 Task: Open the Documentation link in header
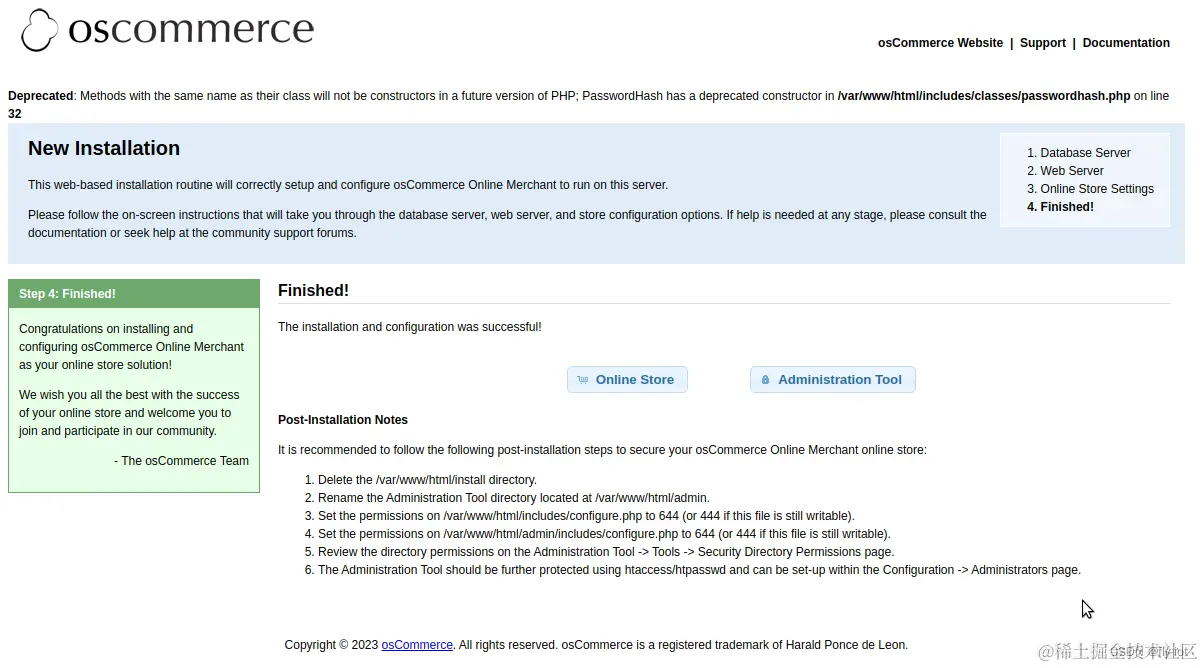(x=1126, y=43)
